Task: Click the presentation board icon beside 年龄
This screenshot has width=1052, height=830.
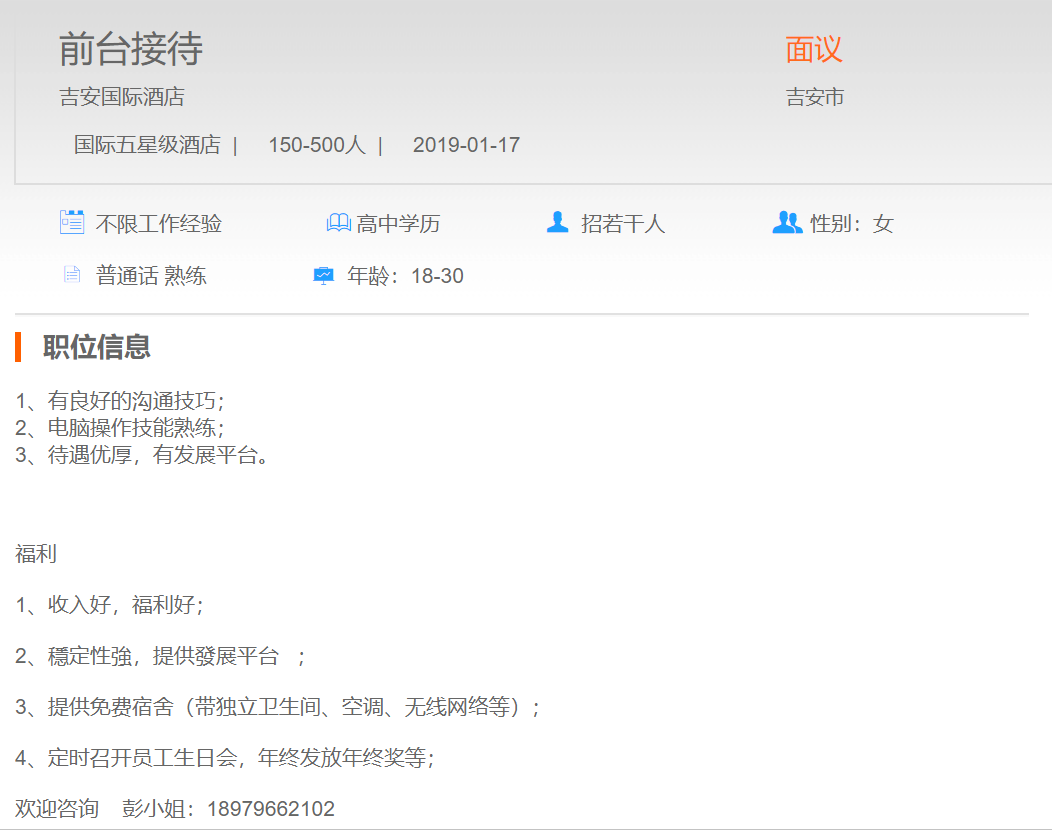Action: click(323, 276)
